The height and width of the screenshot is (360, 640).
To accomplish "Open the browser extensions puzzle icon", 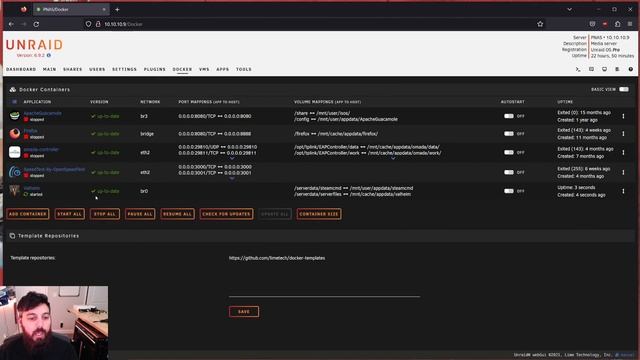I will (618, 24).
